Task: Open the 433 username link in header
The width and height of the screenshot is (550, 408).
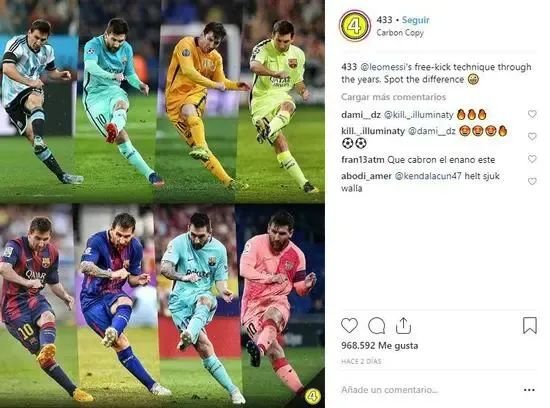Action: pyautogui.click(x=384, y=20)
